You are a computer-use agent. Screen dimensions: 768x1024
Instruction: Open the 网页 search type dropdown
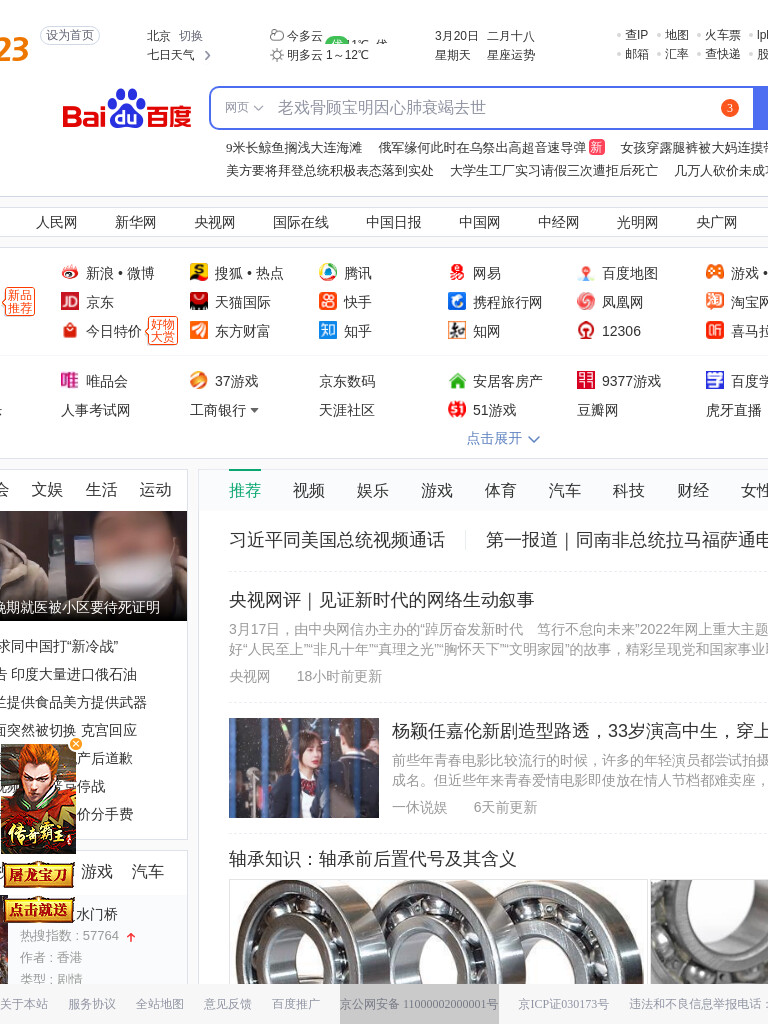pos(244,108)
